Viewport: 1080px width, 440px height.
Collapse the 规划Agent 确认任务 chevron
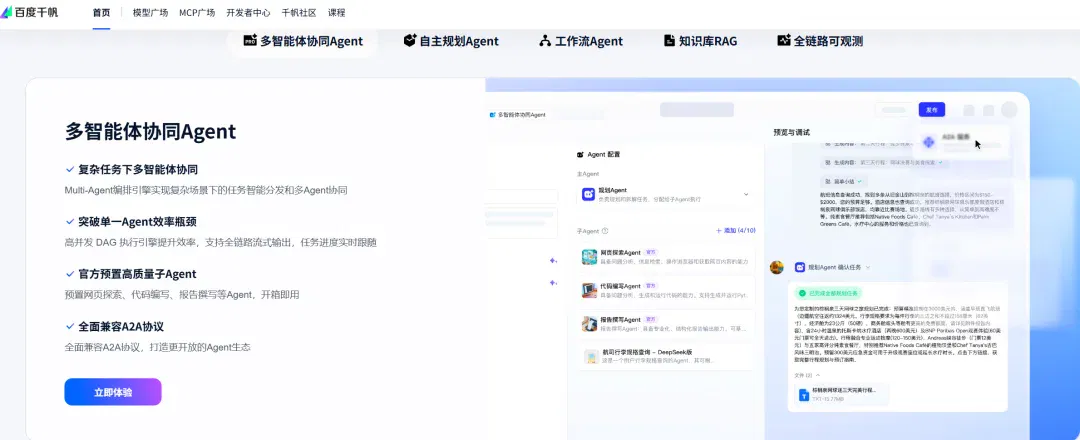868,267
